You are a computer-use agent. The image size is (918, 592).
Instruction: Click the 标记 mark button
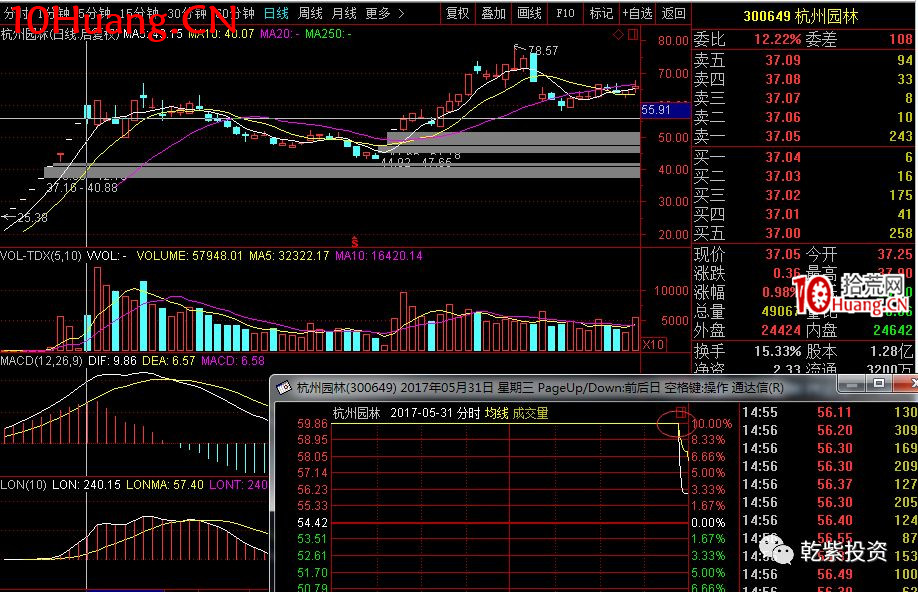pyautogui.click(x=601, y=13)
